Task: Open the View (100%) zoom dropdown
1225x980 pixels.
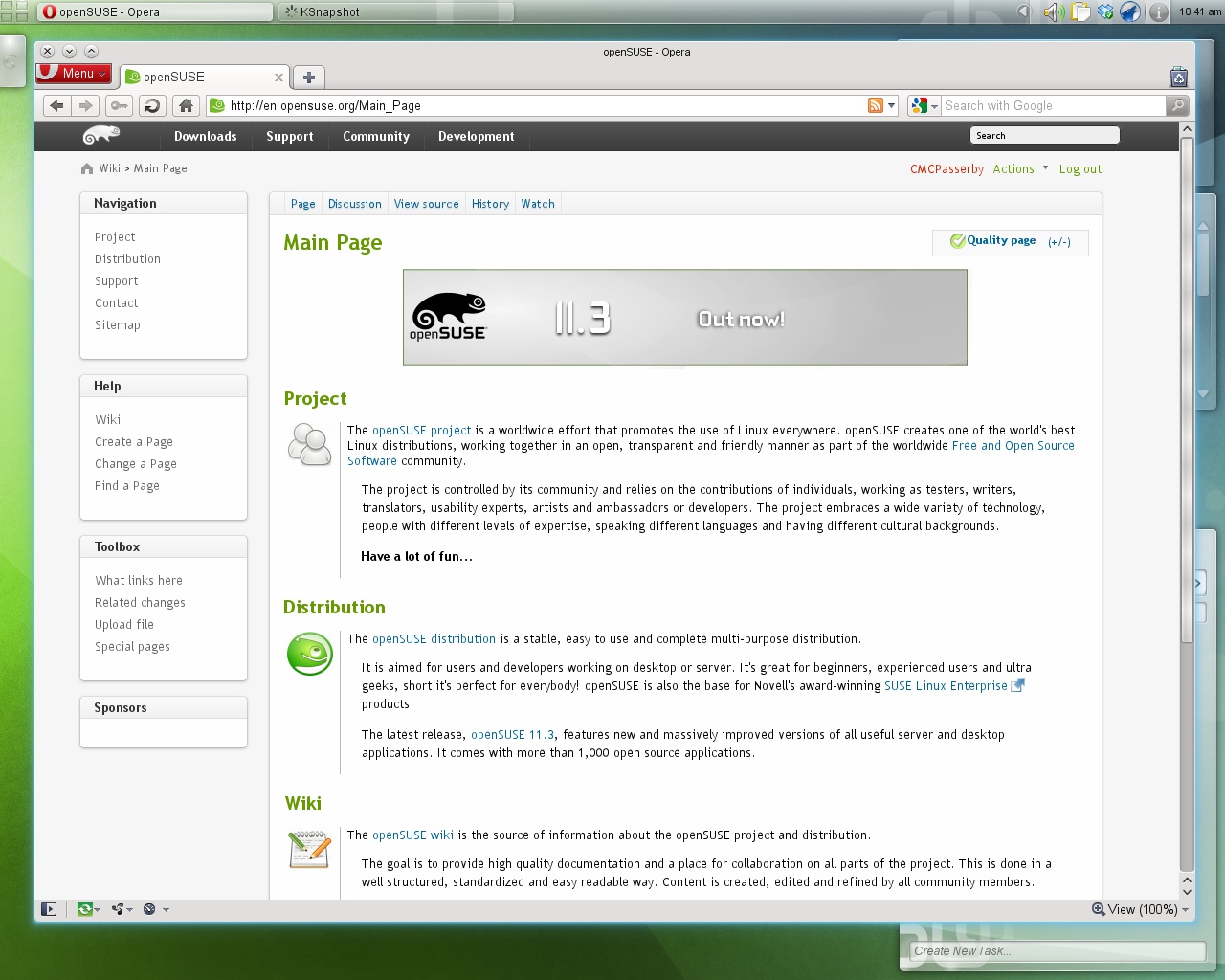Action: coord(1141,909)
